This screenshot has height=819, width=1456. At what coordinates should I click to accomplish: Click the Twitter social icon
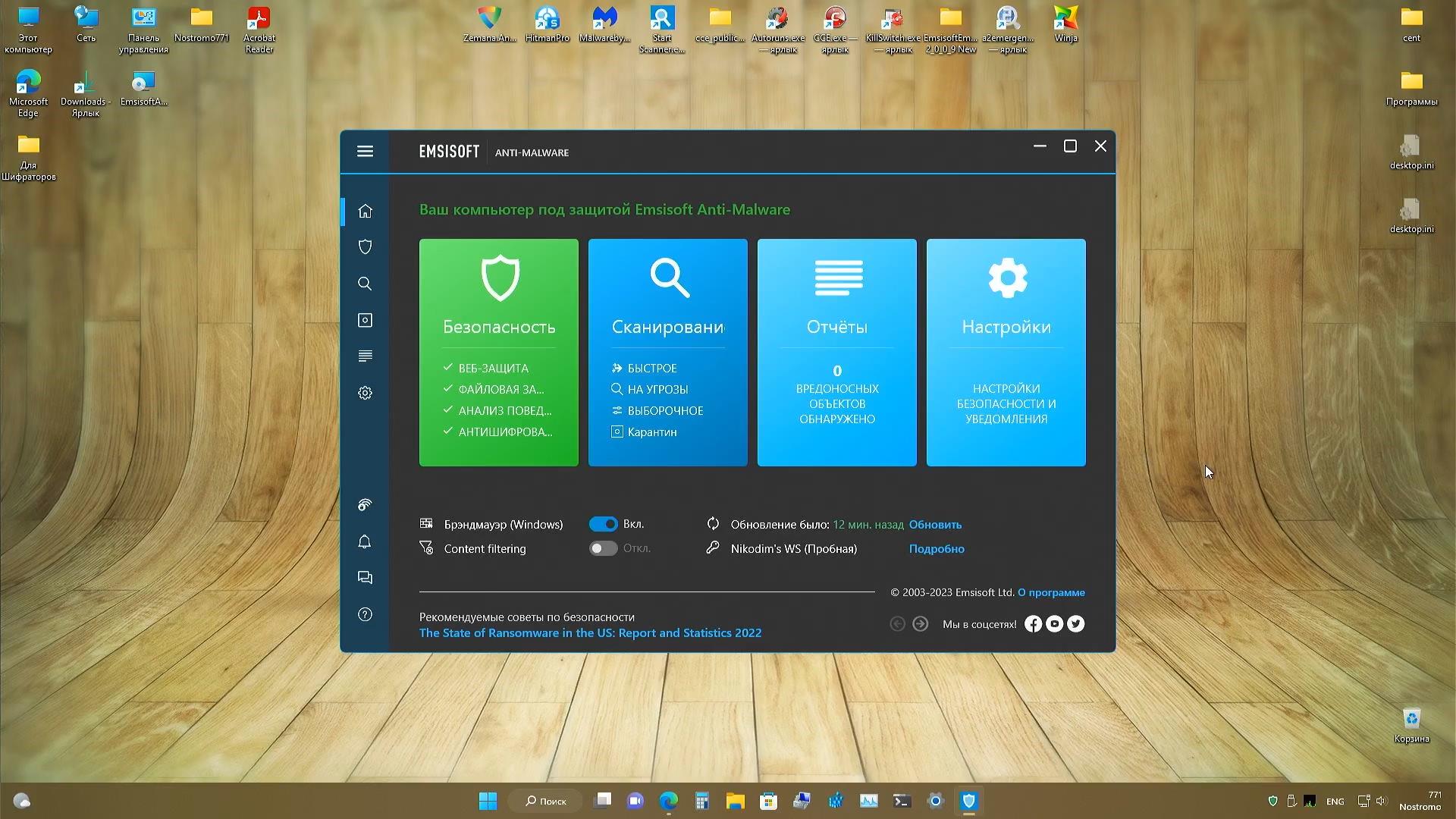(1075, 623)
